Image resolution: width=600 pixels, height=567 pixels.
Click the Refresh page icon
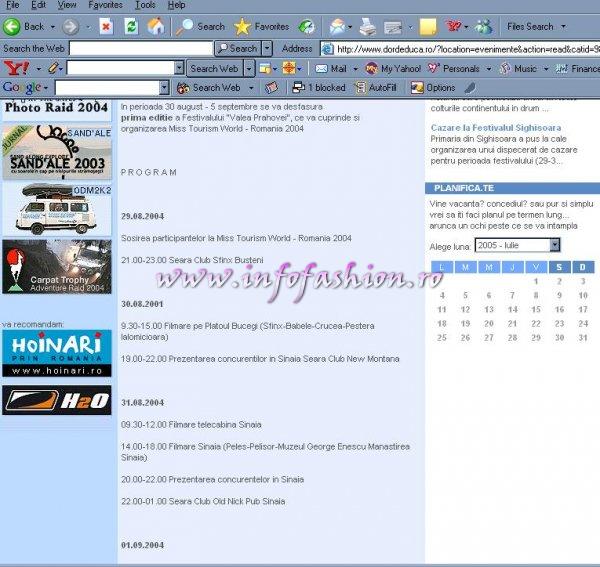(131, 27)
